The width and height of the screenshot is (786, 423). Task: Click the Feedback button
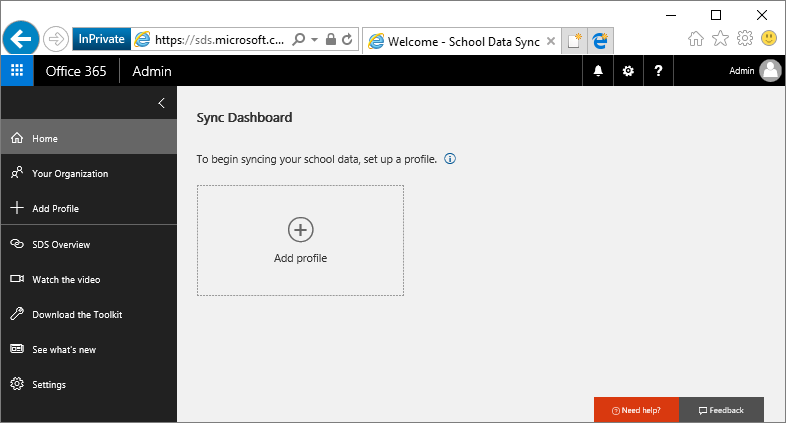(x=721, y=410)
